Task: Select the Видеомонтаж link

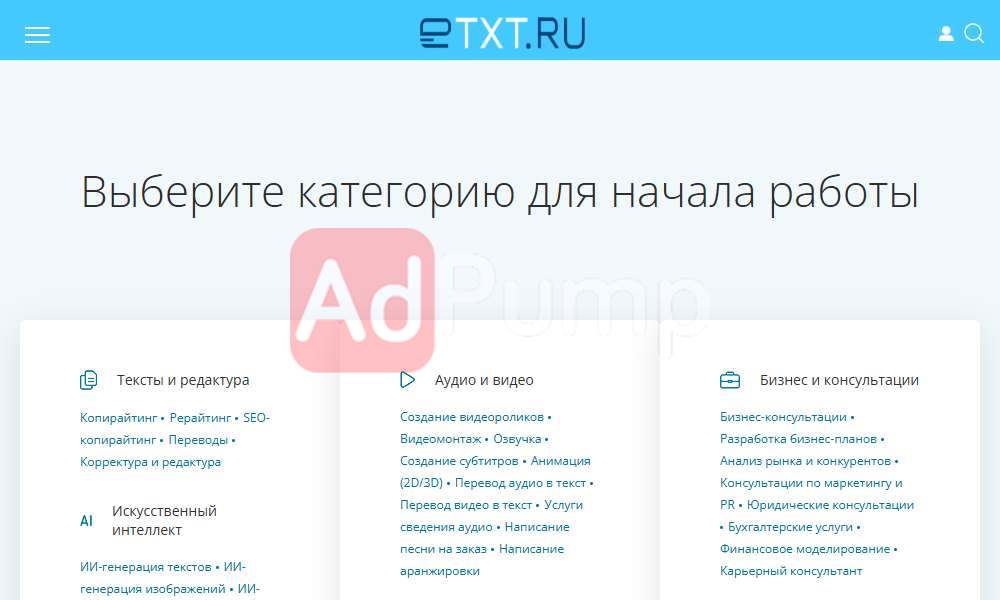Action: pyautogui.click(x=441, y=439)
